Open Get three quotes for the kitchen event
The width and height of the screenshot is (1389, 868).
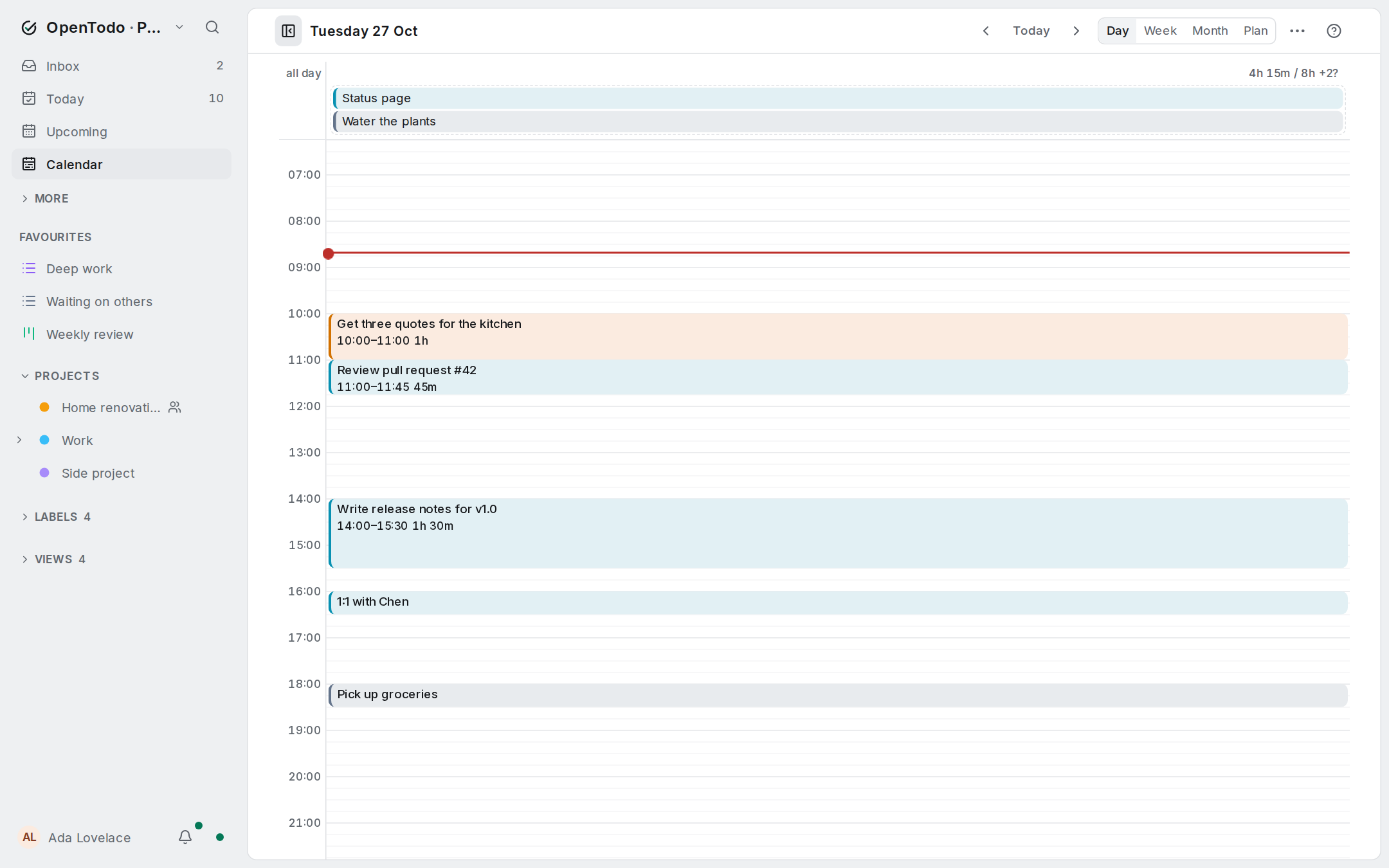[838, 336]
